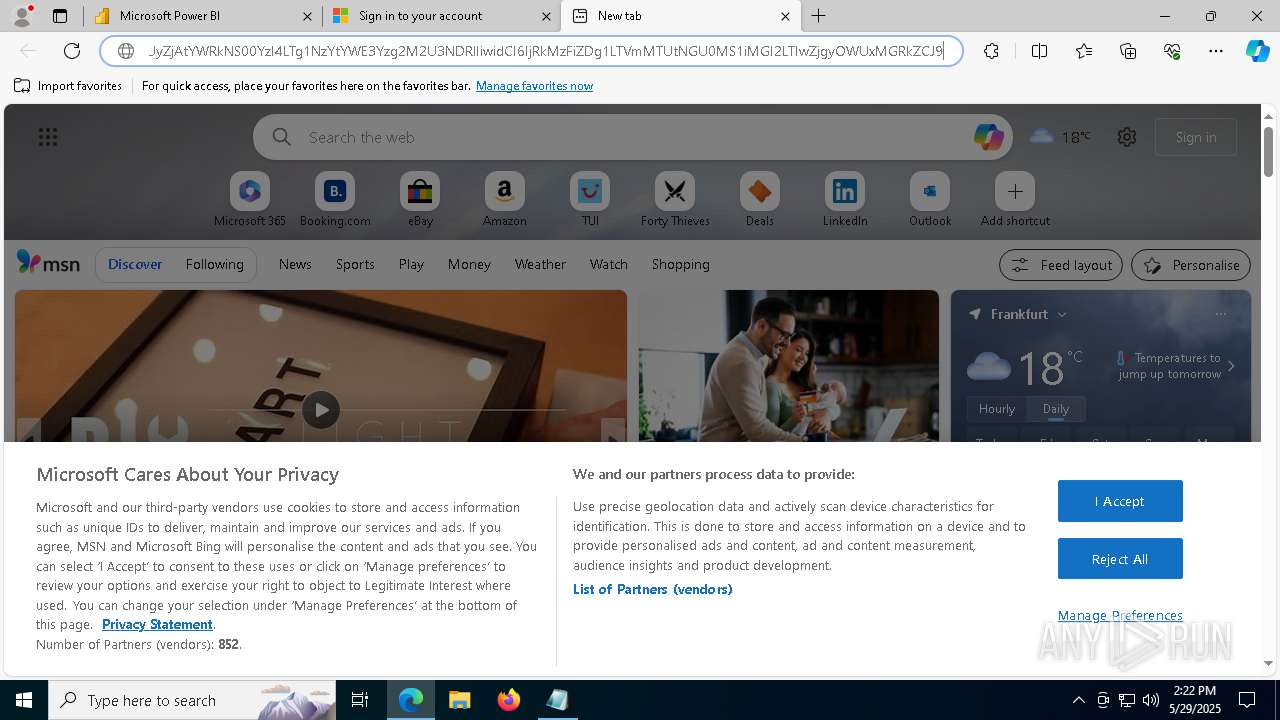1280x720 pixels.
Task: Expand temperature forecast chevron
Action: 1231,366
